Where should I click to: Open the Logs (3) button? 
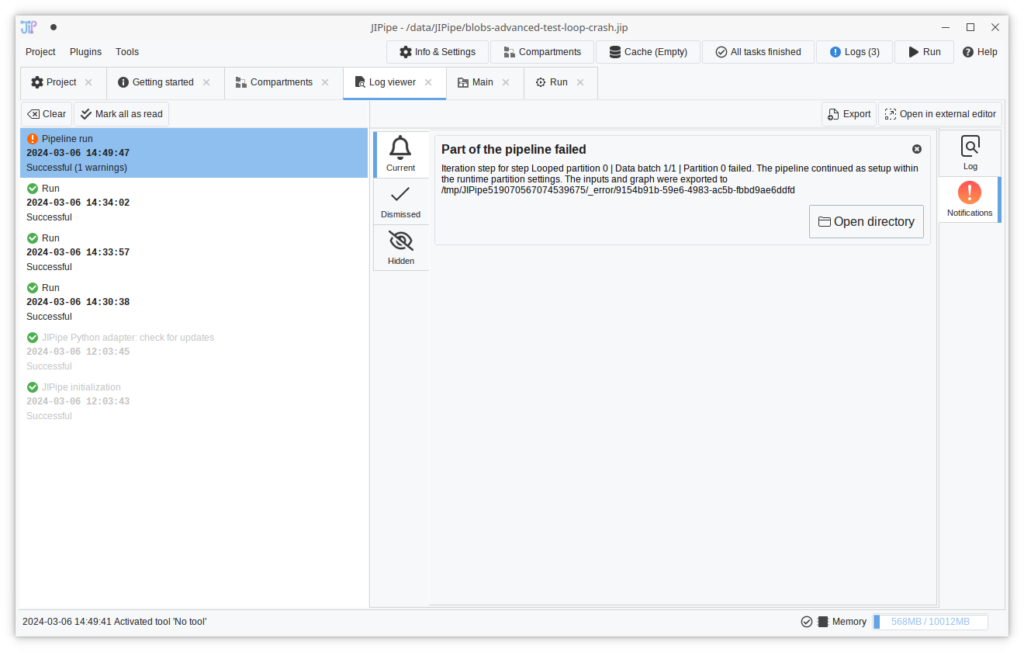tap(854, 52)
